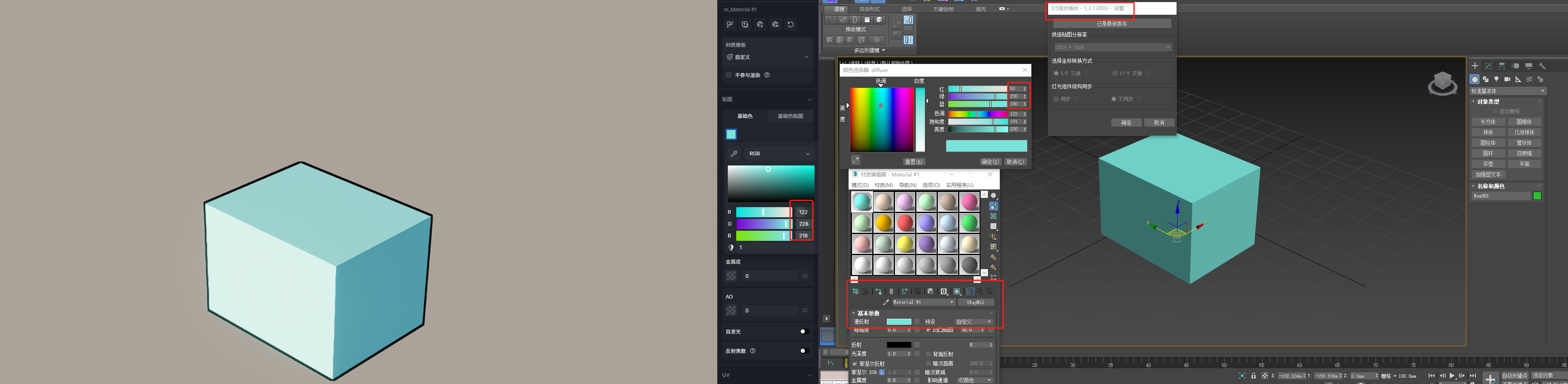Select the X/Y 交换 radio button
Image resolution: width=1568 pixels, height=384 pixels.
(x=1056, y=73)
